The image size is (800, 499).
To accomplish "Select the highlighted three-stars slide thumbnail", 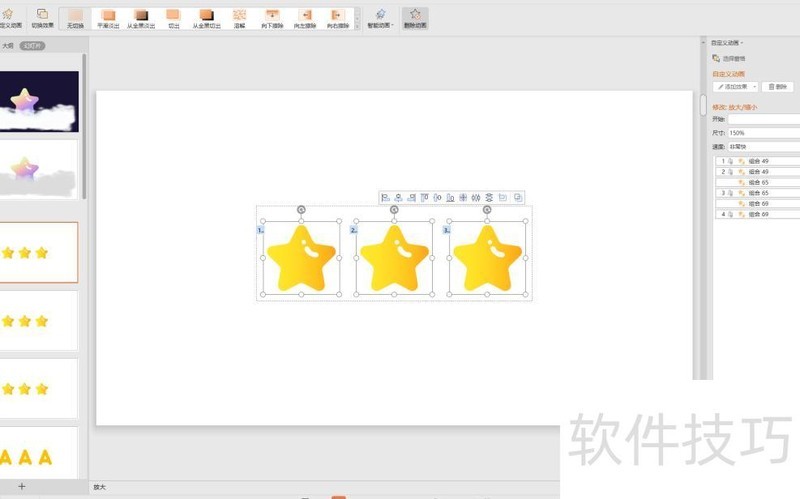I will (x=39, y=252).
